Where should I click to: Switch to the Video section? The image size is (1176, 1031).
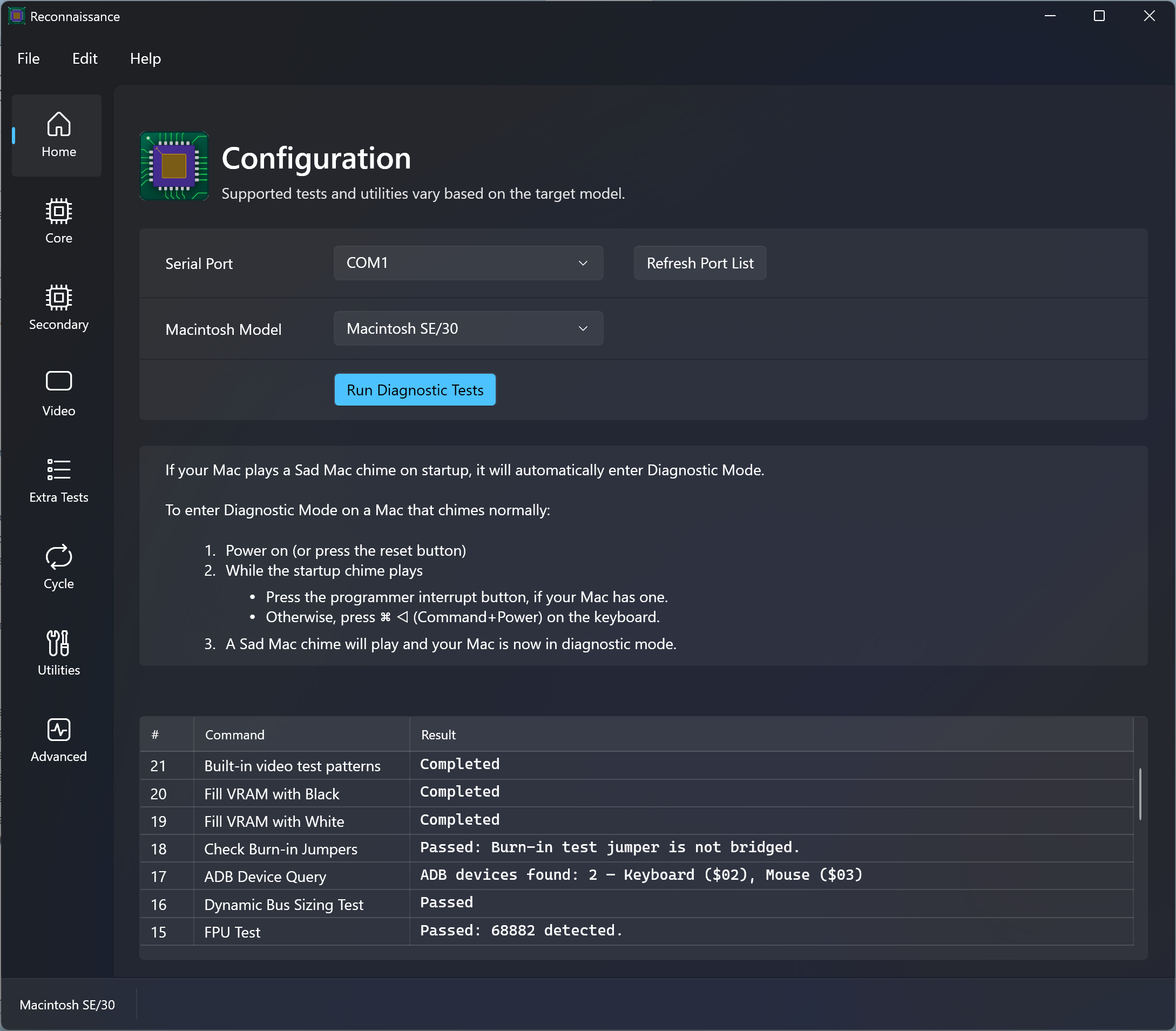58,394
